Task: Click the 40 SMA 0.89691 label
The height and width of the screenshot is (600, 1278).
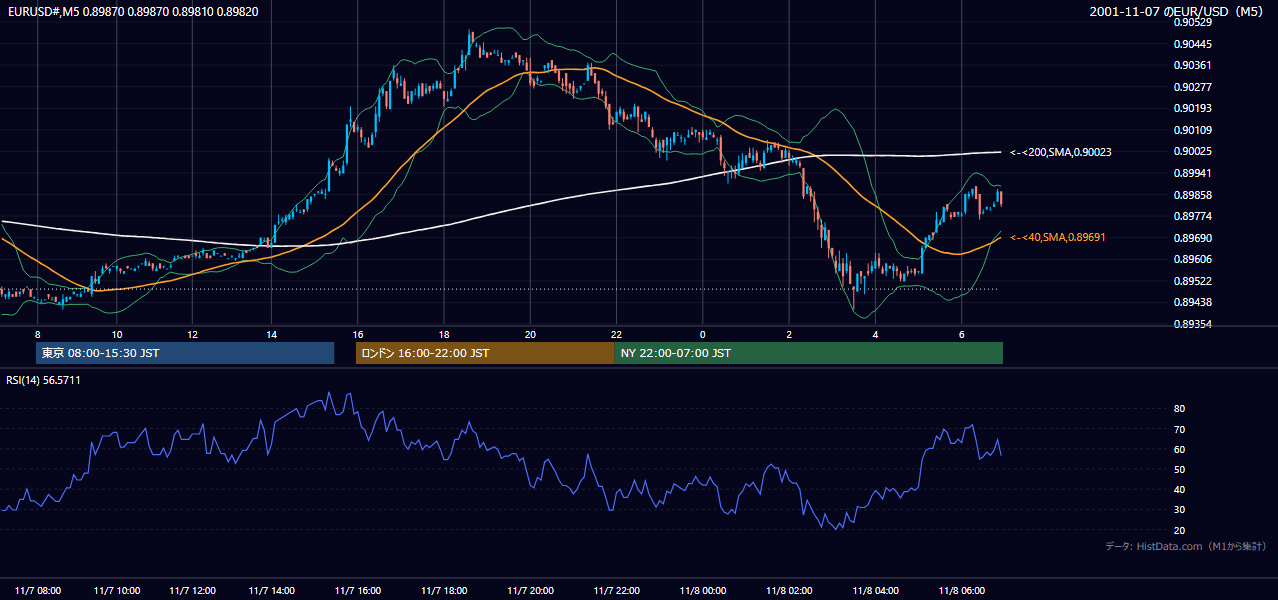Action: (x=1060, y=237)
